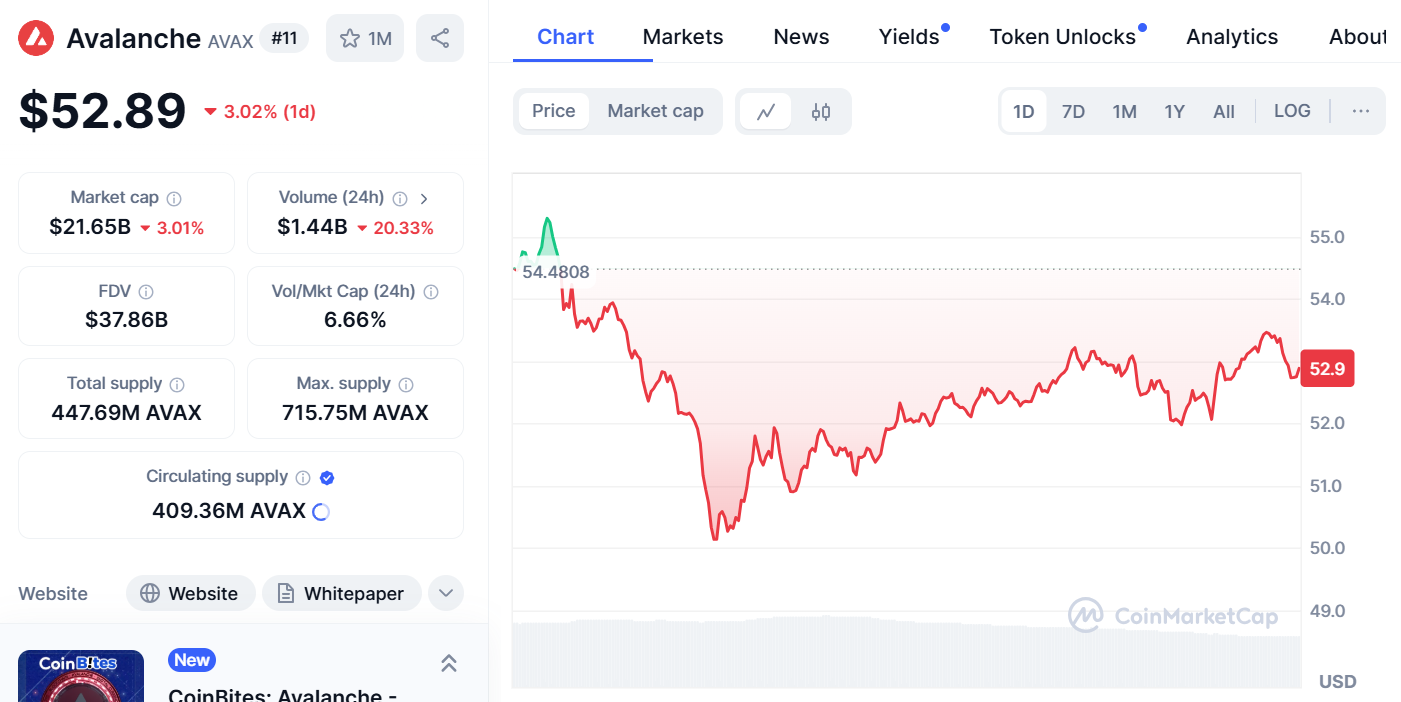
Task: Click the Total supply info icon
Action: [177, 384]
